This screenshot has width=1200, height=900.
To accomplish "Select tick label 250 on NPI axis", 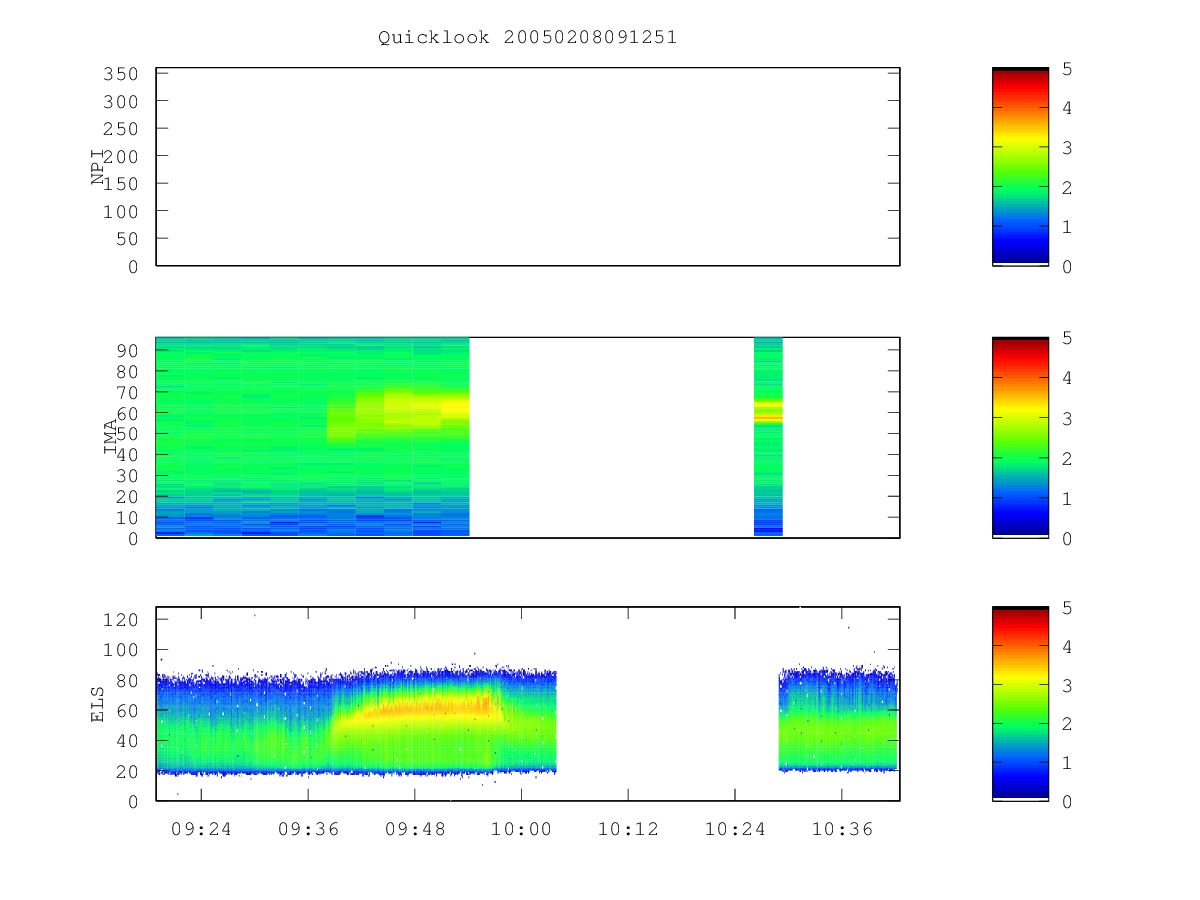I will pyautogui.click(x=119, y=129).
